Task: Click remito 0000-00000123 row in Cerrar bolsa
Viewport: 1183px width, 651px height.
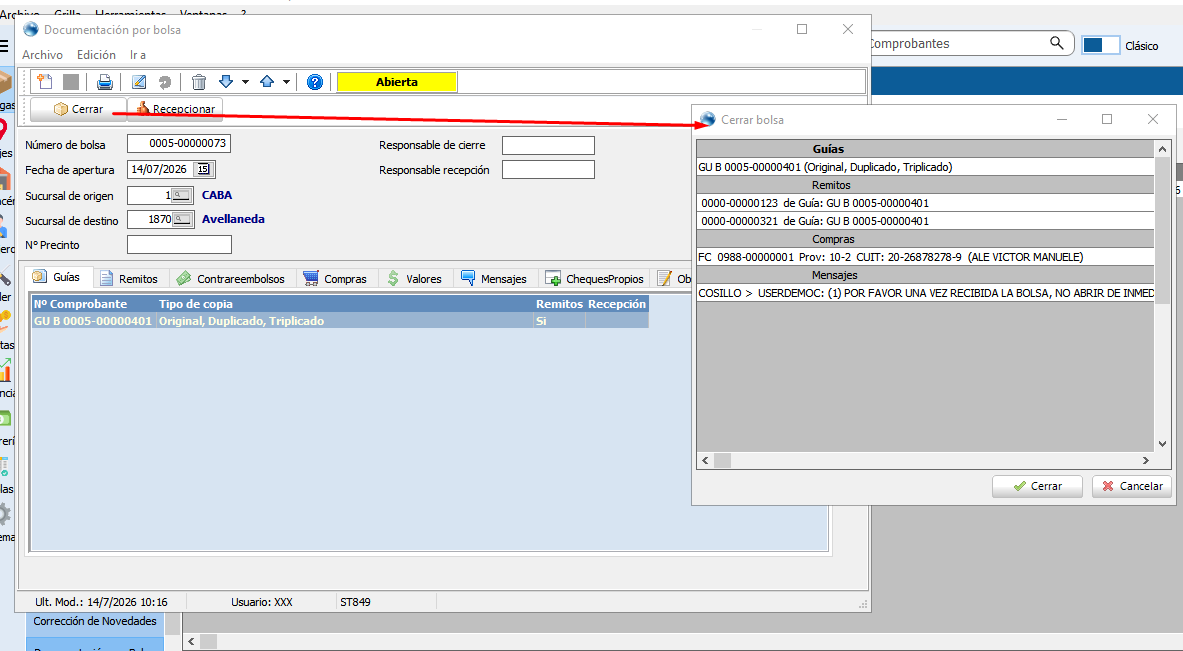Action: (x=925, y=203)
